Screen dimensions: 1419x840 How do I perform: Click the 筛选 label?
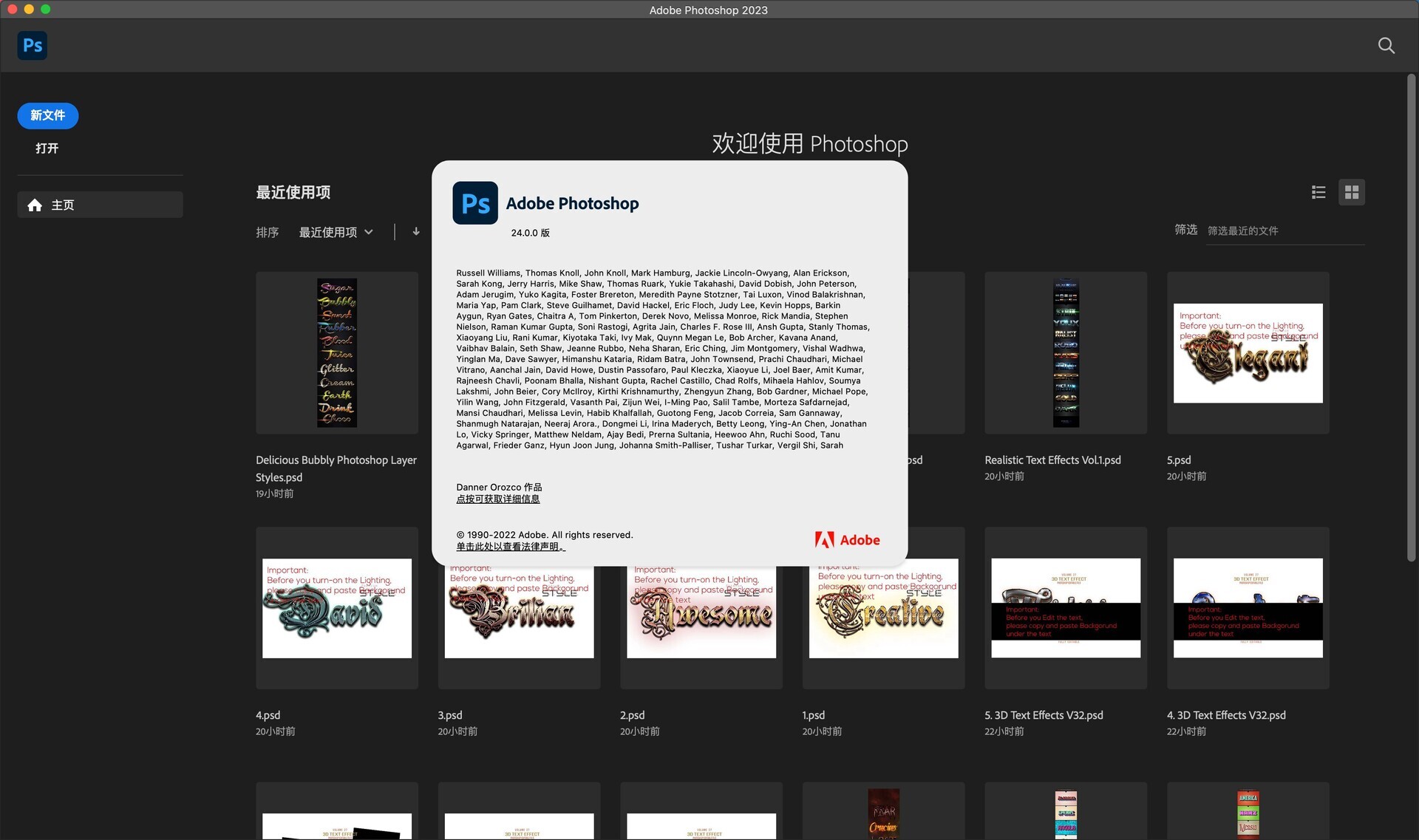point(1186,230)
